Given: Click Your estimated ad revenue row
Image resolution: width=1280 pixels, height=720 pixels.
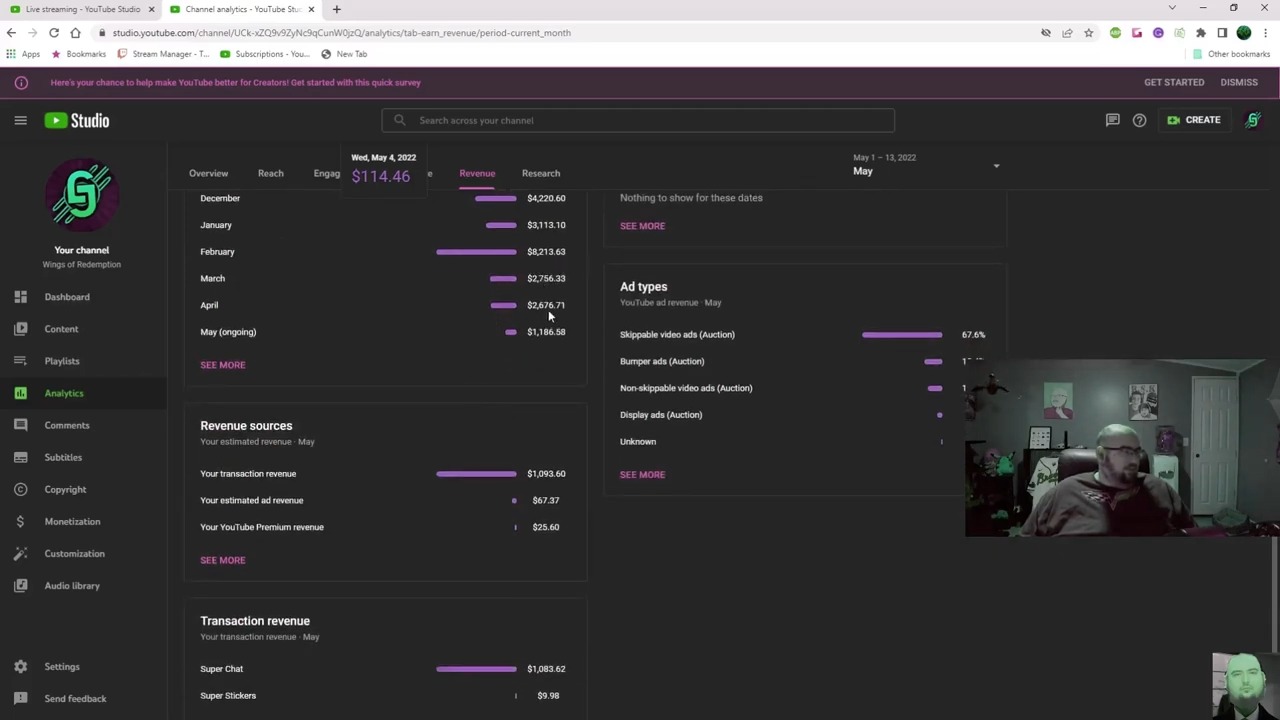Looking at the screenshot, I should (x=383, y=500).
